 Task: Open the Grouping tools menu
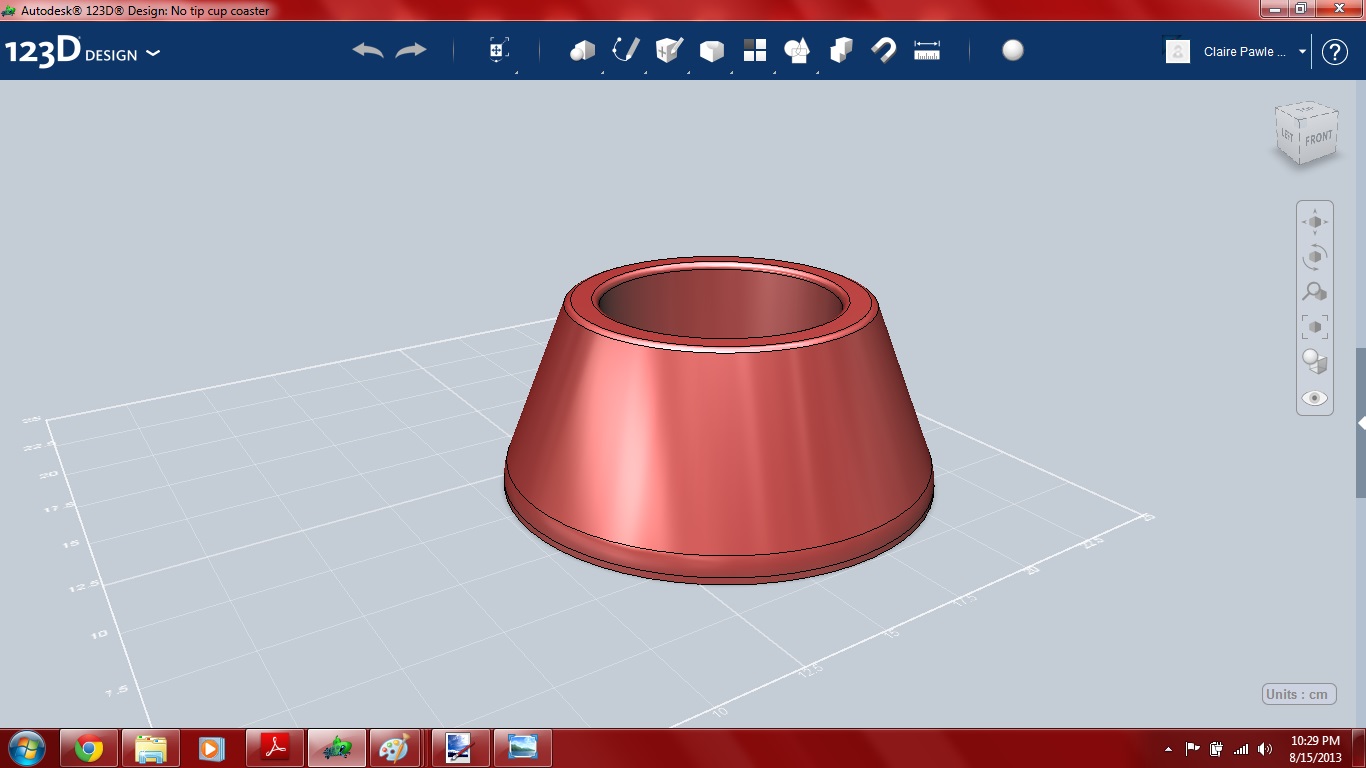[x=798, y=51]
